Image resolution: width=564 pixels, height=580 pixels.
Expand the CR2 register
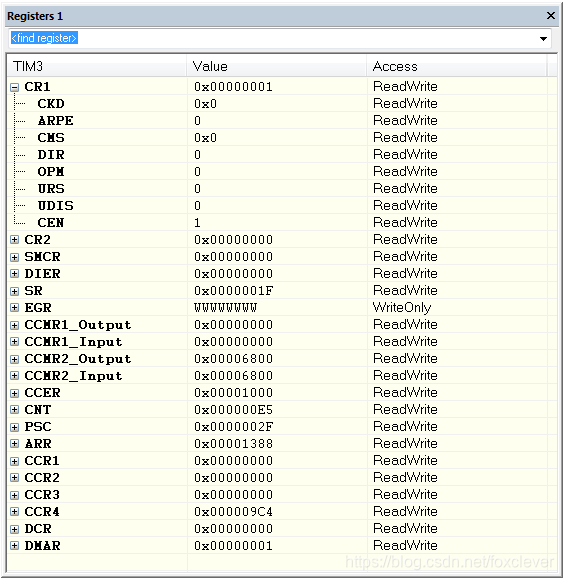[x=14, y=240]
